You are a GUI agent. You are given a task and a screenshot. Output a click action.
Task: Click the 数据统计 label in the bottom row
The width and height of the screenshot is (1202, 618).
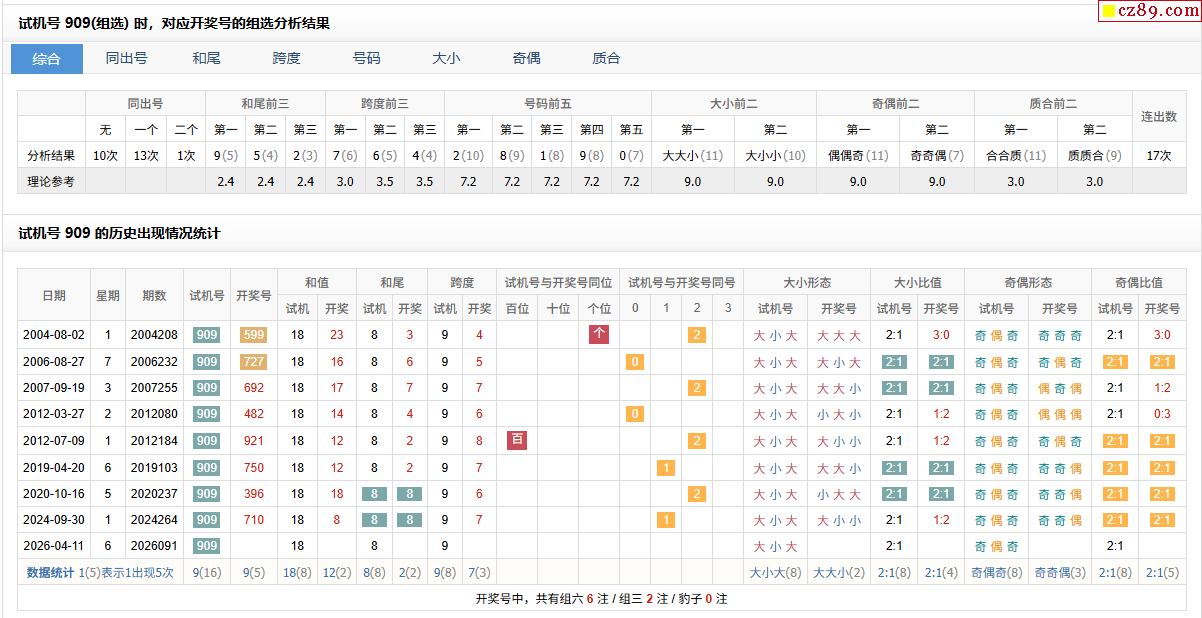[x=50, y=573]
